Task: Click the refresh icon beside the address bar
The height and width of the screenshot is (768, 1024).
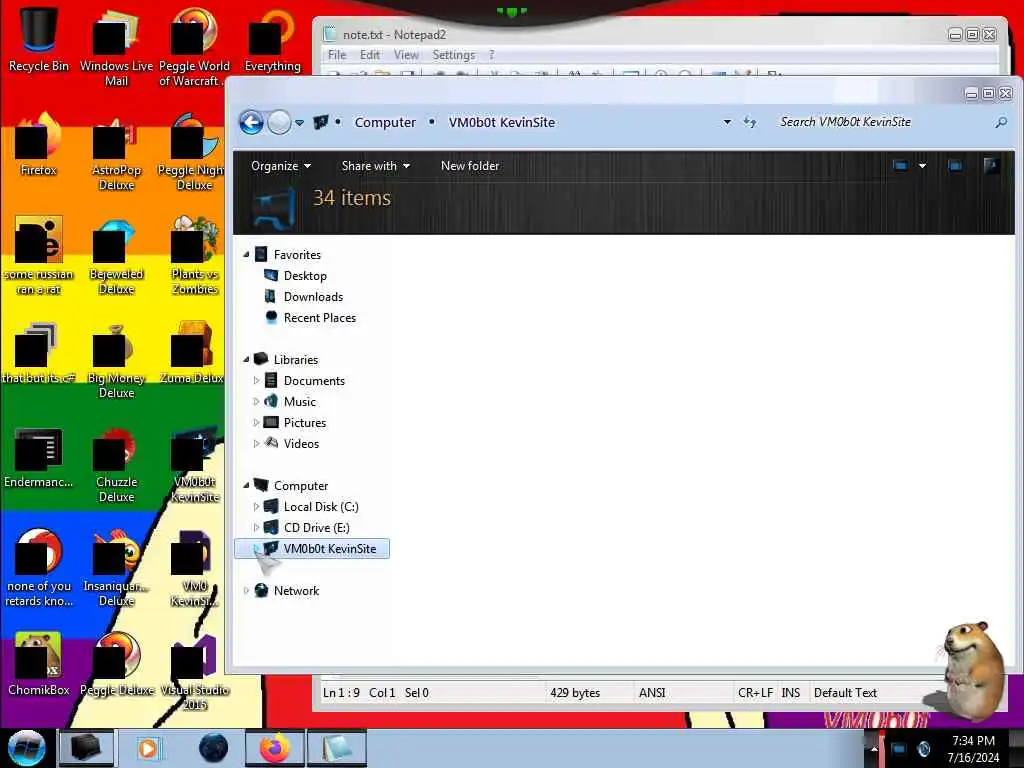Action: click(750, 122)
